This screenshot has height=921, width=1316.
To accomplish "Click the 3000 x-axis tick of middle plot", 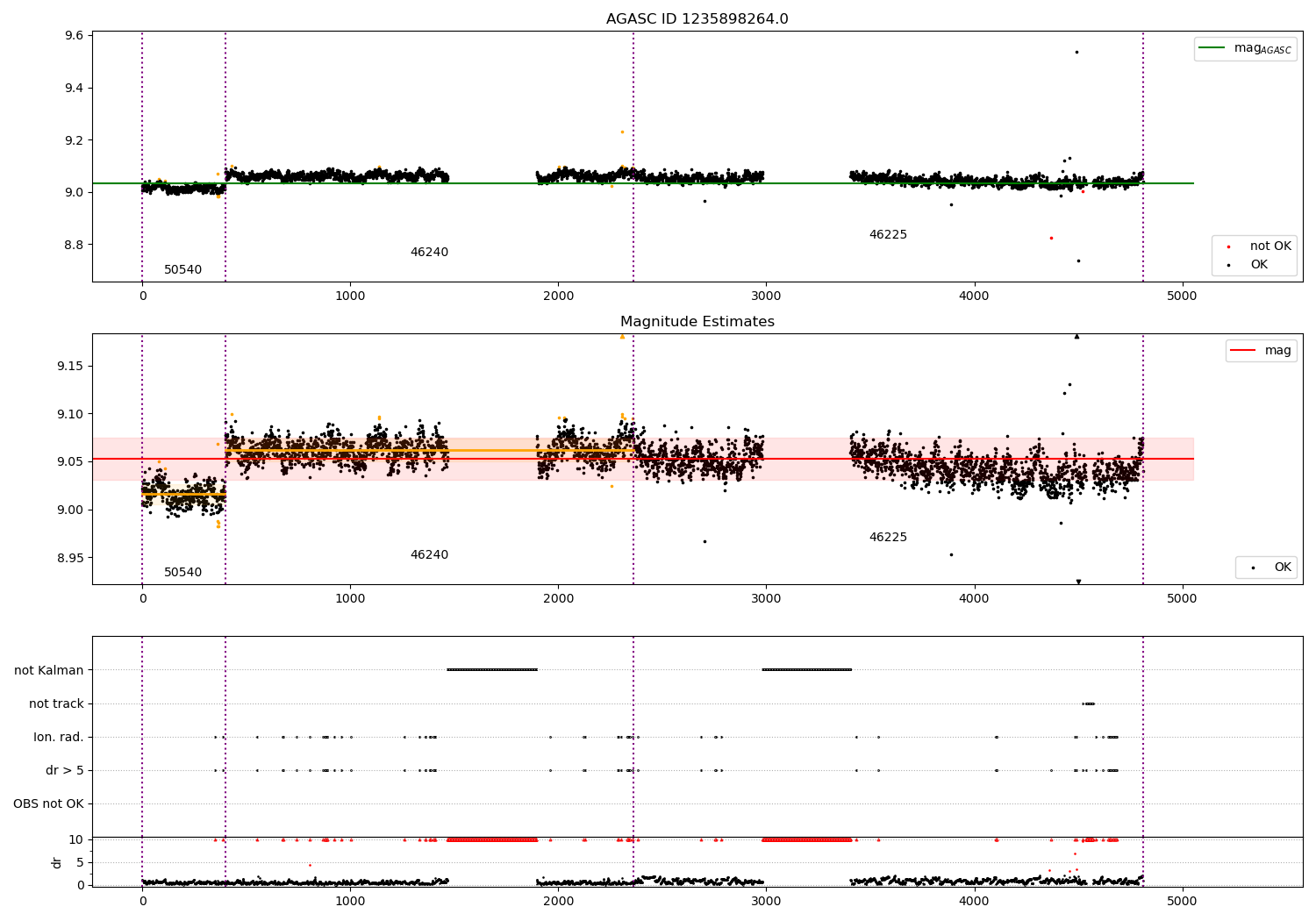I will 766,598.
